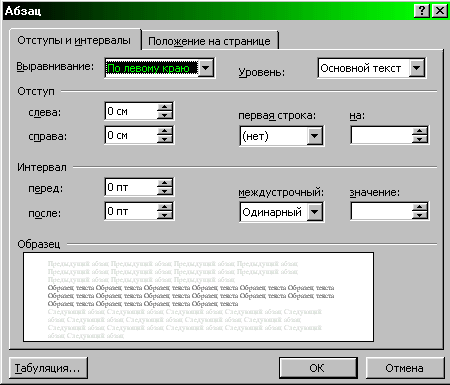Decrease the слева indent value
The height and width of the screenshot is (385, 450).
tap(165, 115)
